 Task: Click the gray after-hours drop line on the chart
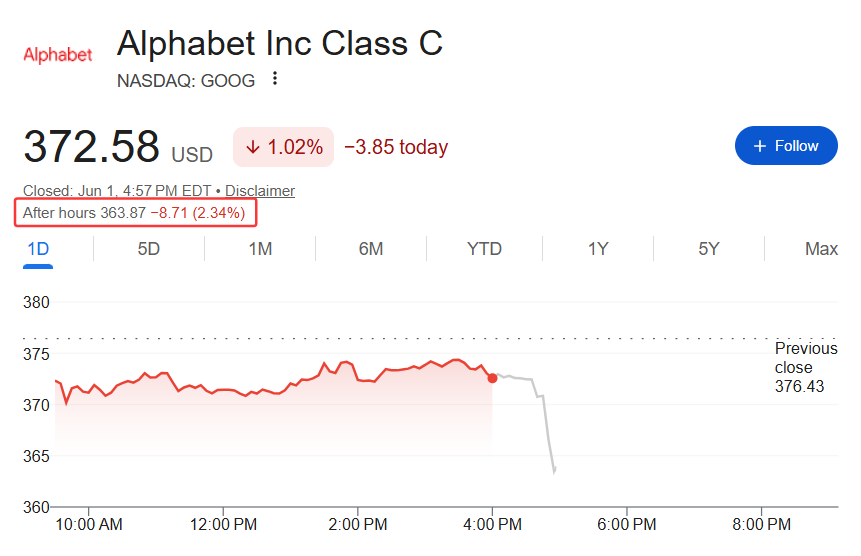coord(546,428)
